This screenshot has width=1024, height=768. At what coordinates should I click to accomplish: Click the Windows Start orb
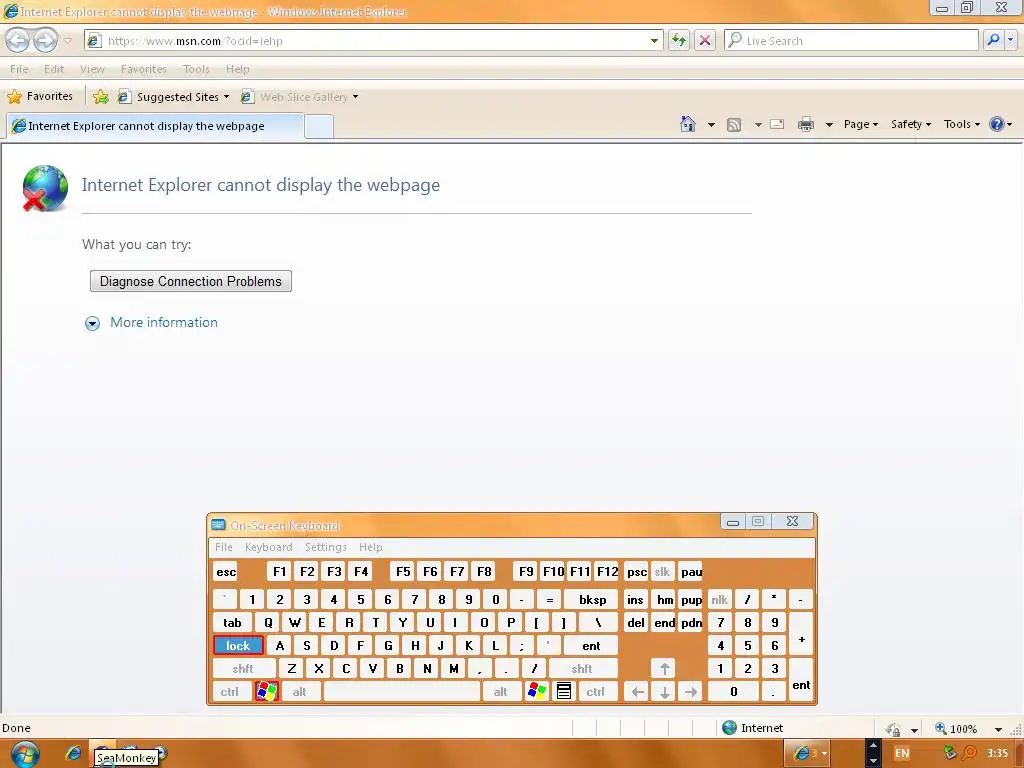pos(25,754)
